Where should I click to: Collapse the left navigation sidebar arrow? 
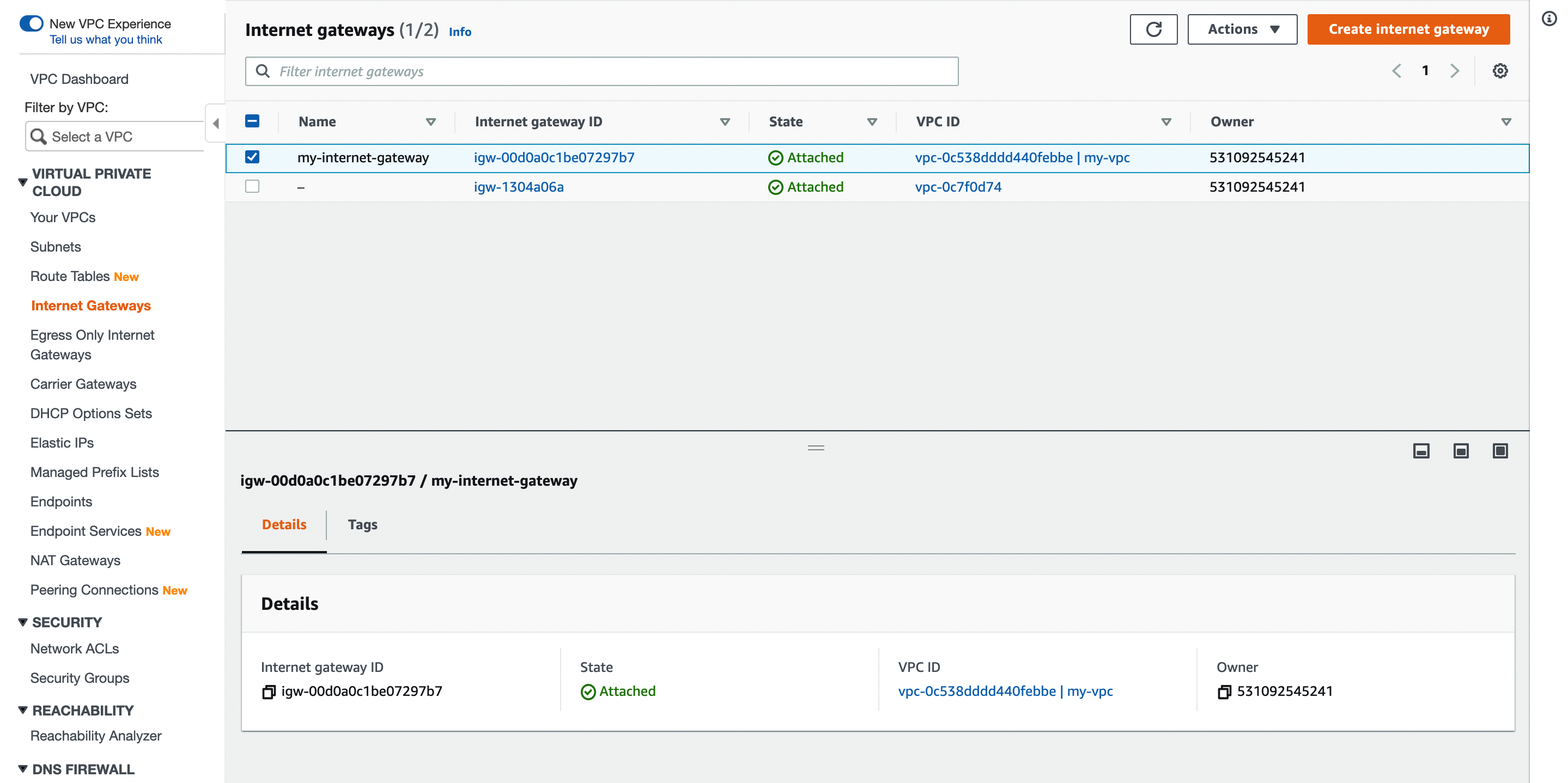(x=216, y=124)
